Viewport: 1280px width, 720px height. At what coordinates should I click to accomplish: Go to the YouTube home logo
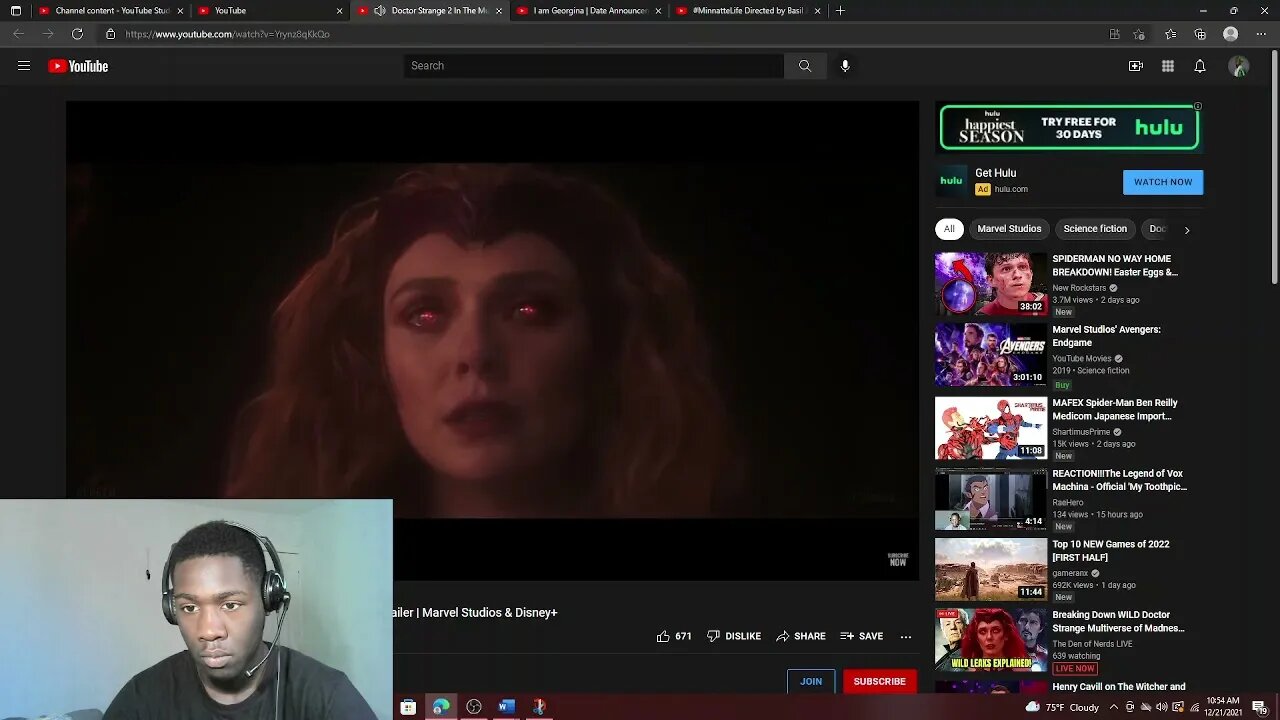point(78,66)
